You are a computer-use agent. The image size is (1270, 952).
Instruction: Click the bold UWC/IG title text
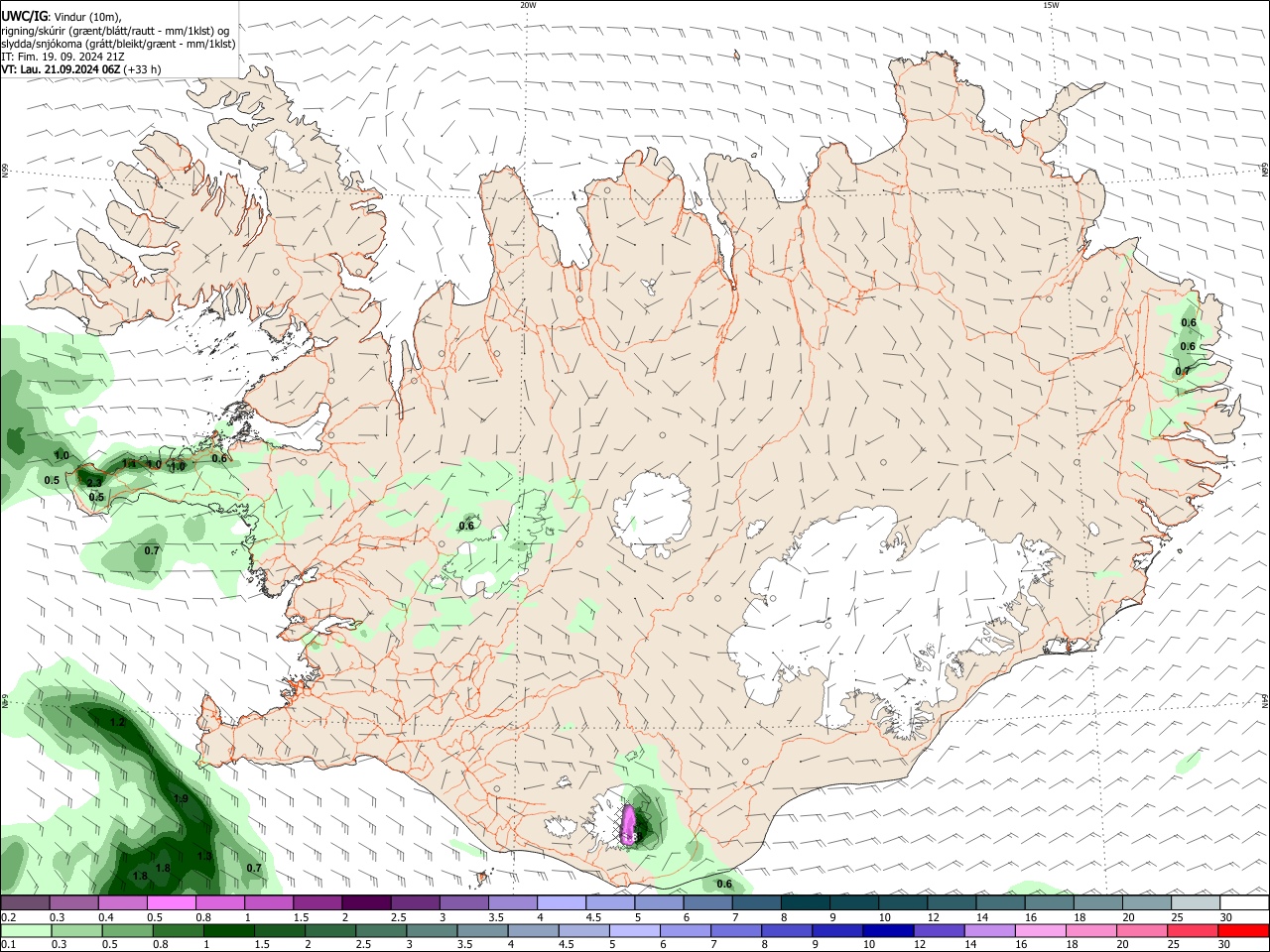click(x=24, y=17)
